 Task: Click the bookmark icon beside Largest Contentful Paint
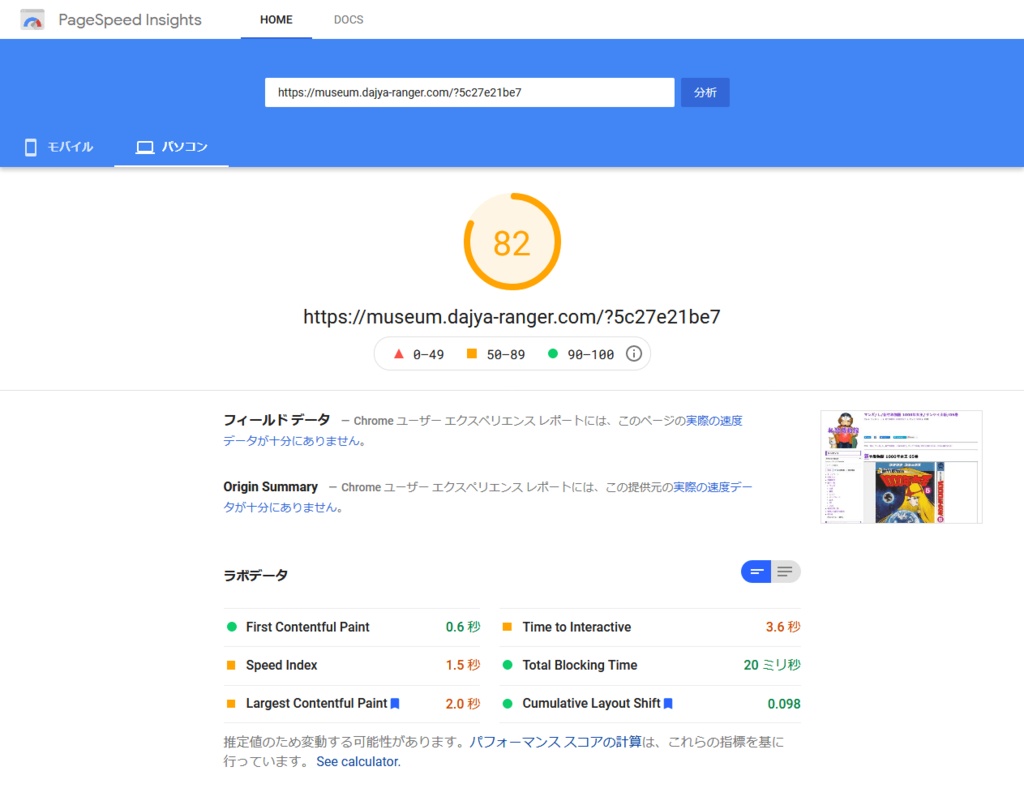394,703
